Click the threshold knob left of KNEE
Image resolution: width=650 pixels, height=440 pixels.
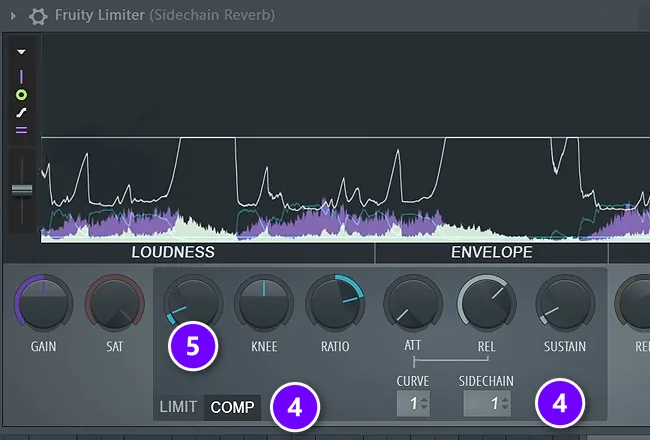point(193,303)
